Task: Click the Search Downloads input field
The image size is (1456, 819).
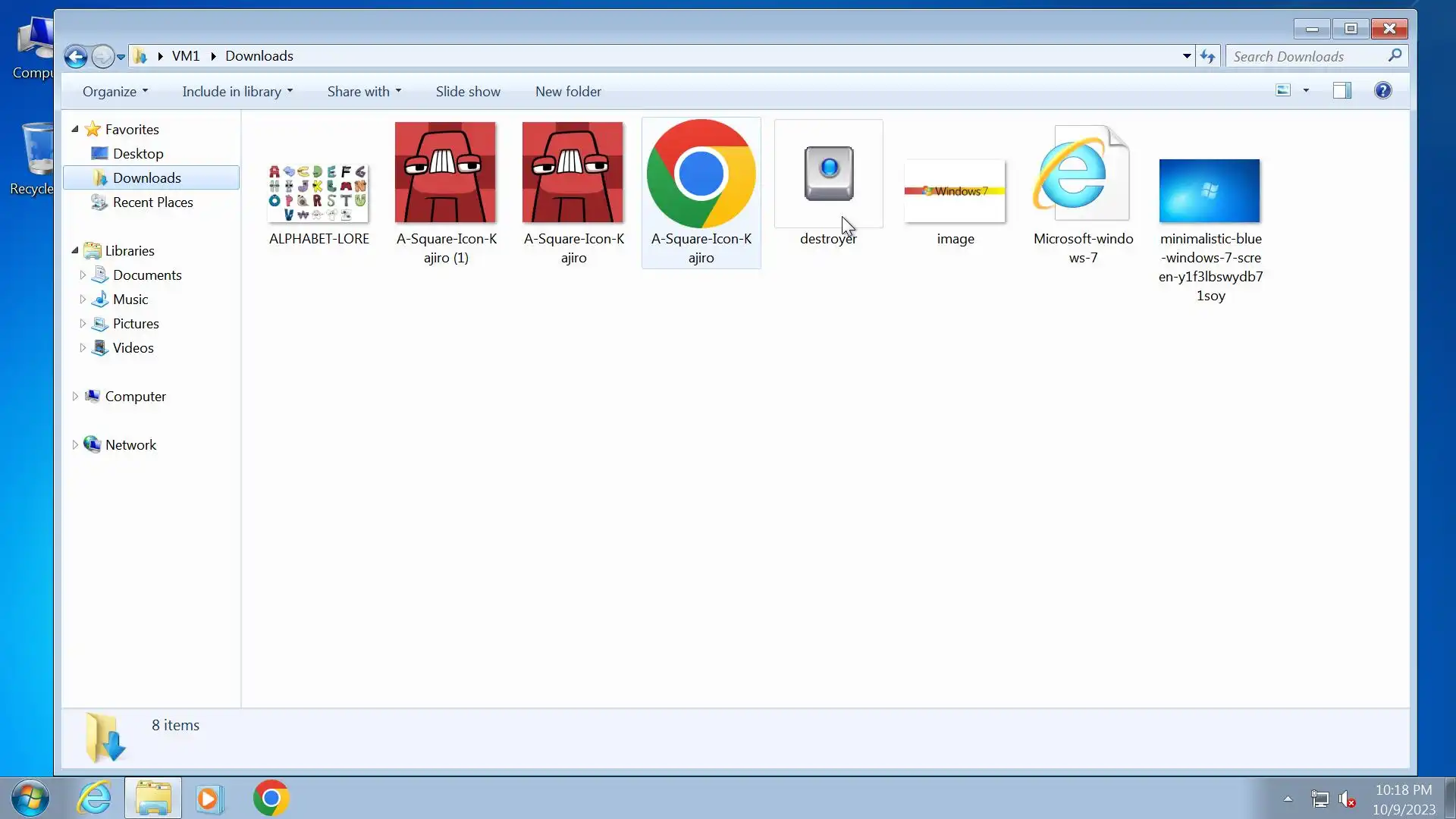Action: coord(1306,56)
